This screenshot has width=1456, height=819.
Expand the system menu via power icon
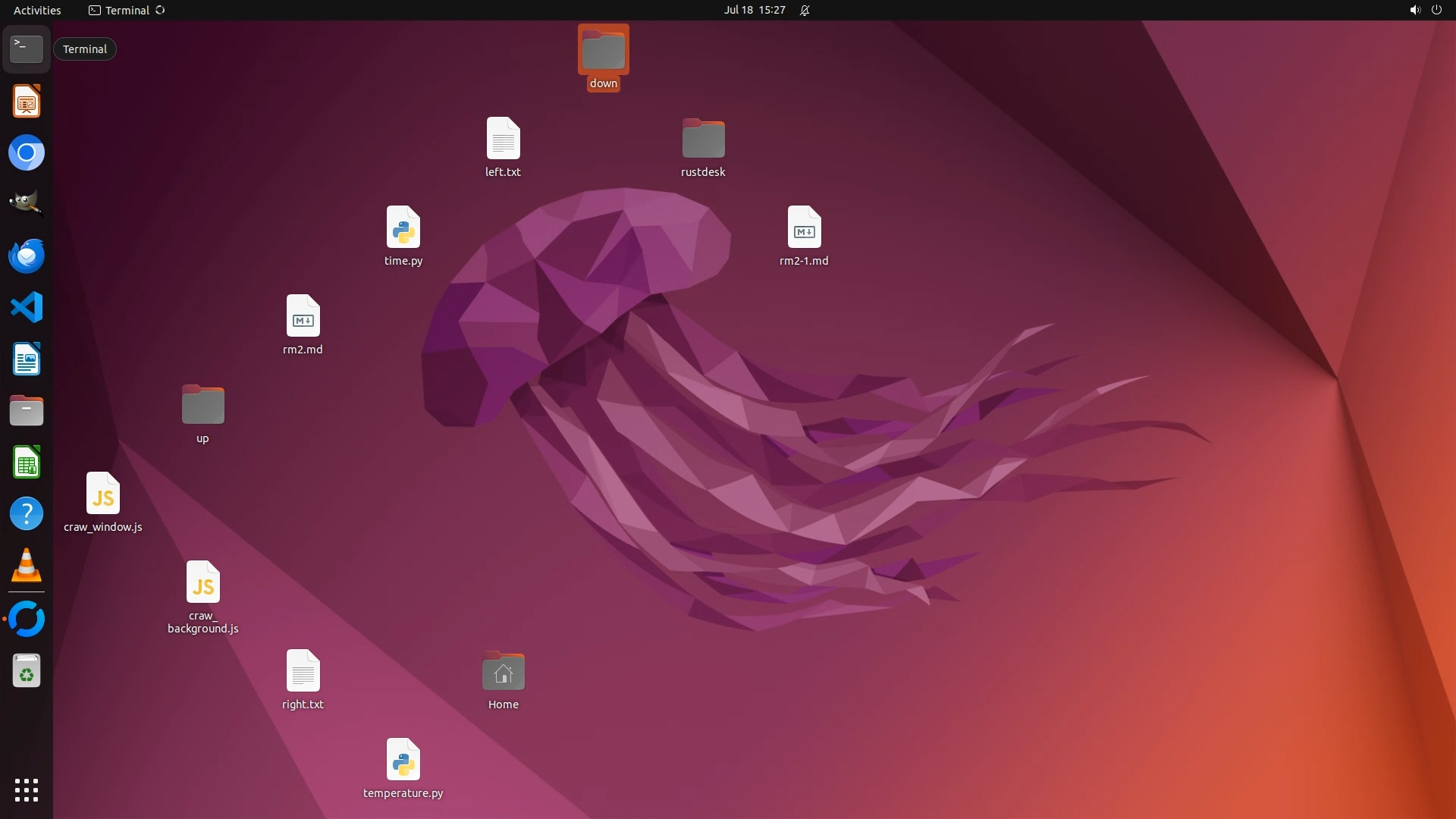pos(1436,10)
